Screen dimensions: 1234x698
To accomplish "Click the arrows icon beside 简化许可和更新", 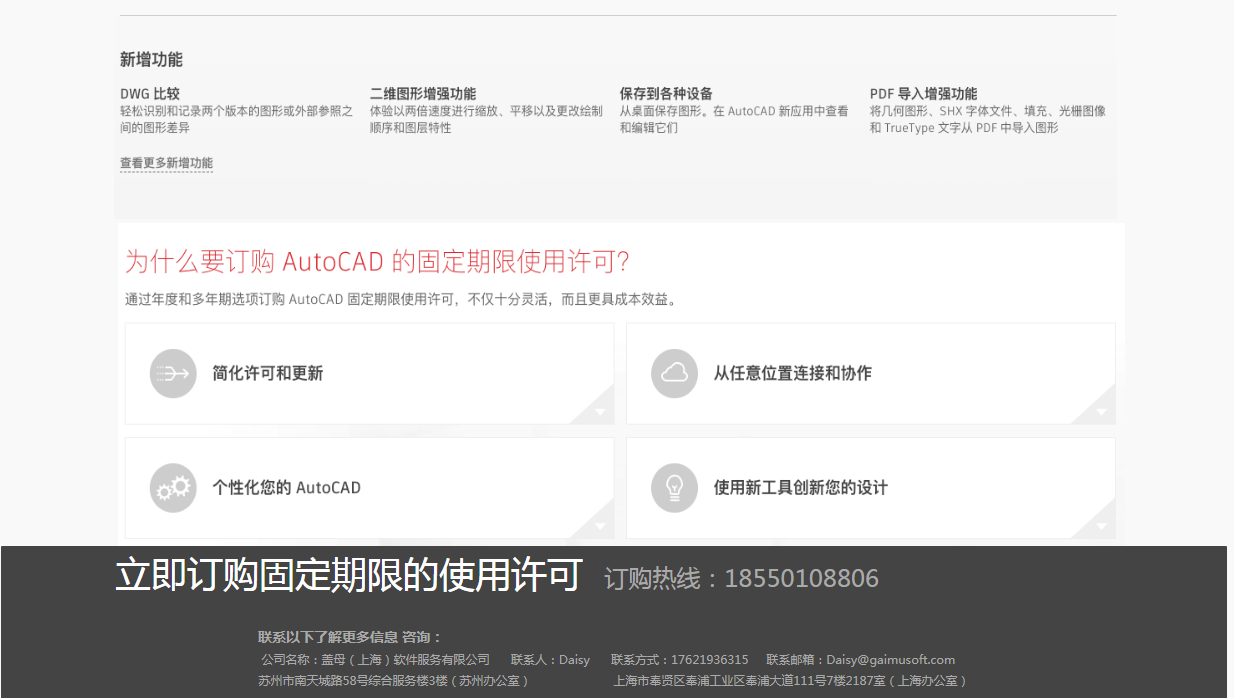I will 173,373.
